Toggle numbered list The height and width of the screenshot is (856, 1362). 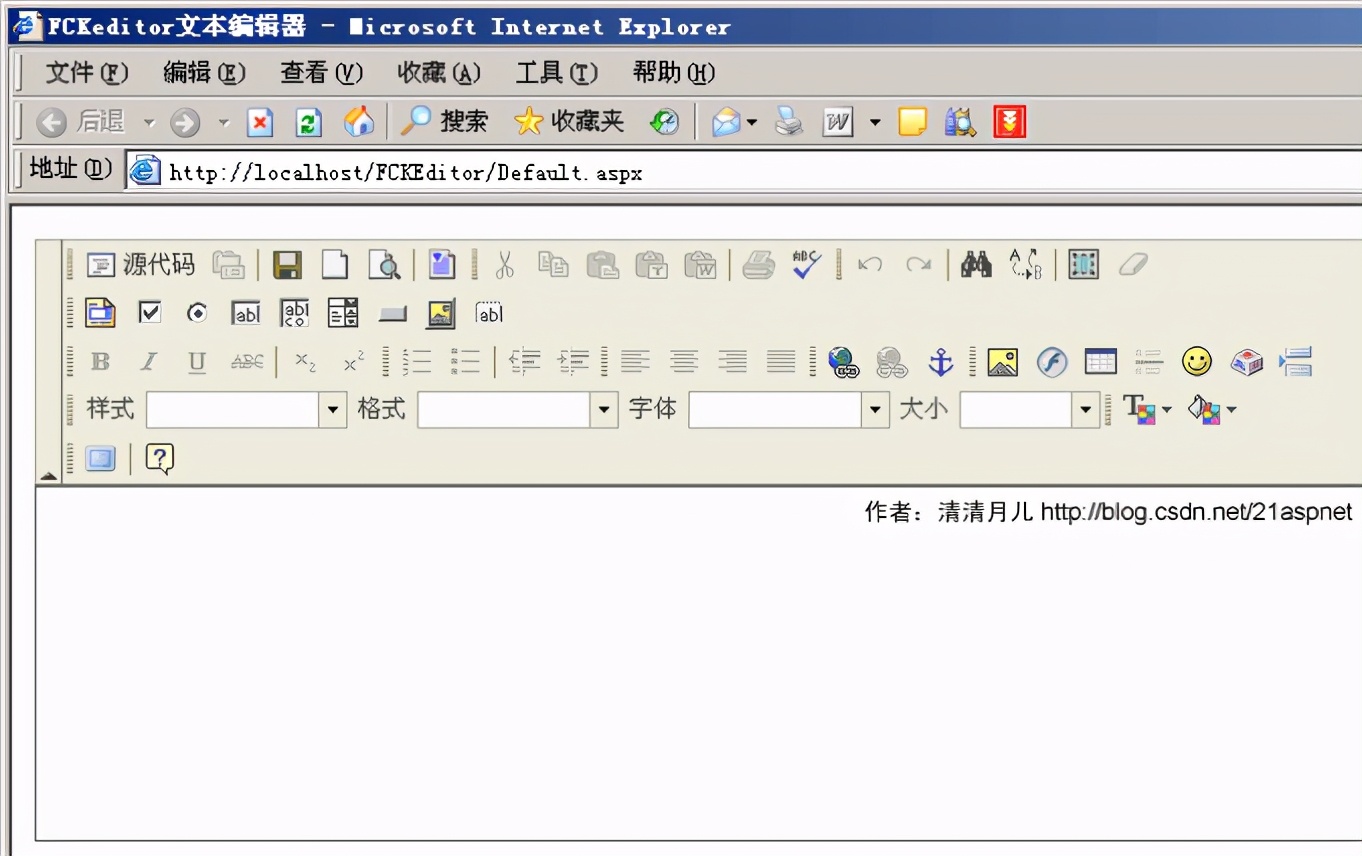pos(416,362)
